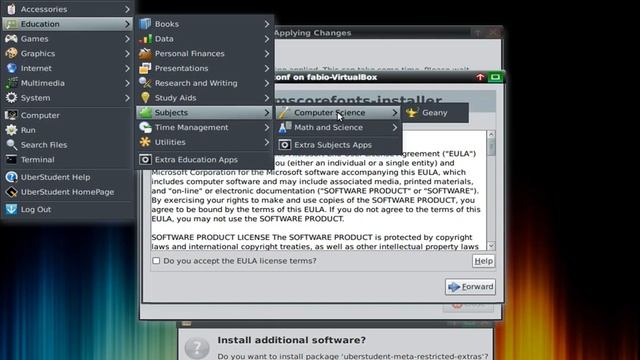Launch Geany from the submenu
The image size is (640, 360).
click(435, 113)
